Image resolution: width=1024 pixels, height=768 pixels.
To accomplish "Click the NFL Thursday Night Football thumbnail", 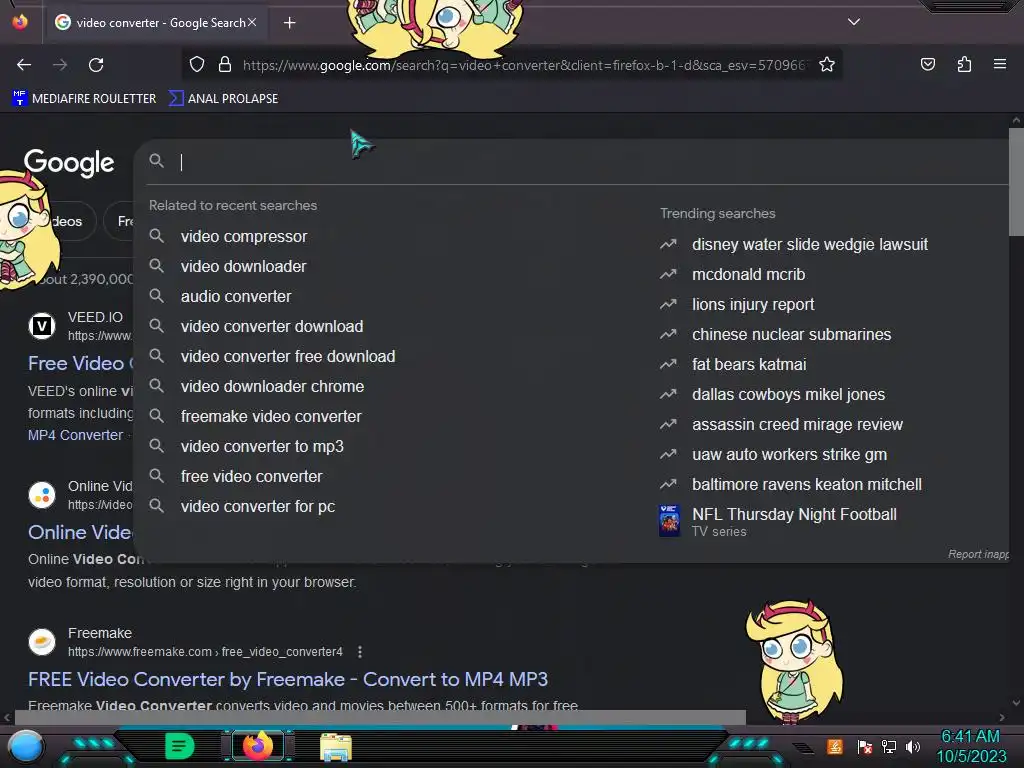I will [669, 521].
